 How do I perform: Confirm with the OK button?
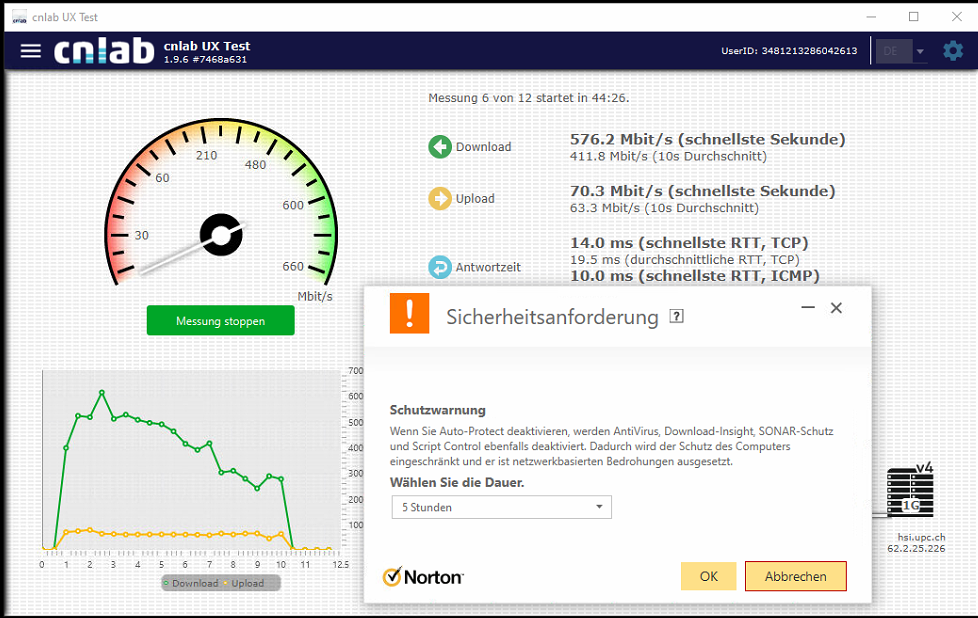pos(708,576)
